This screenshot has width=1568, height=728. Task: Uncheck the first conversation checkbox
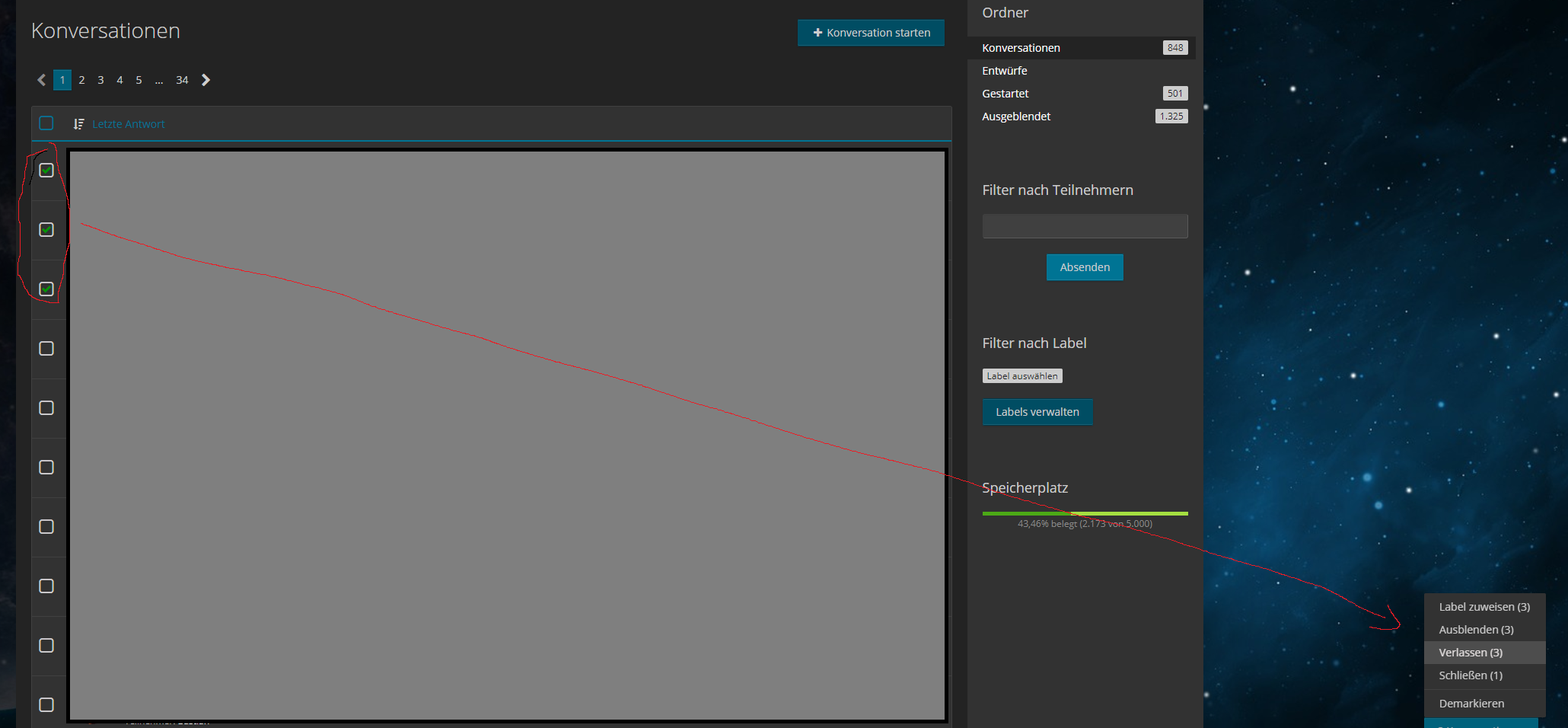[x=46, y=171]
